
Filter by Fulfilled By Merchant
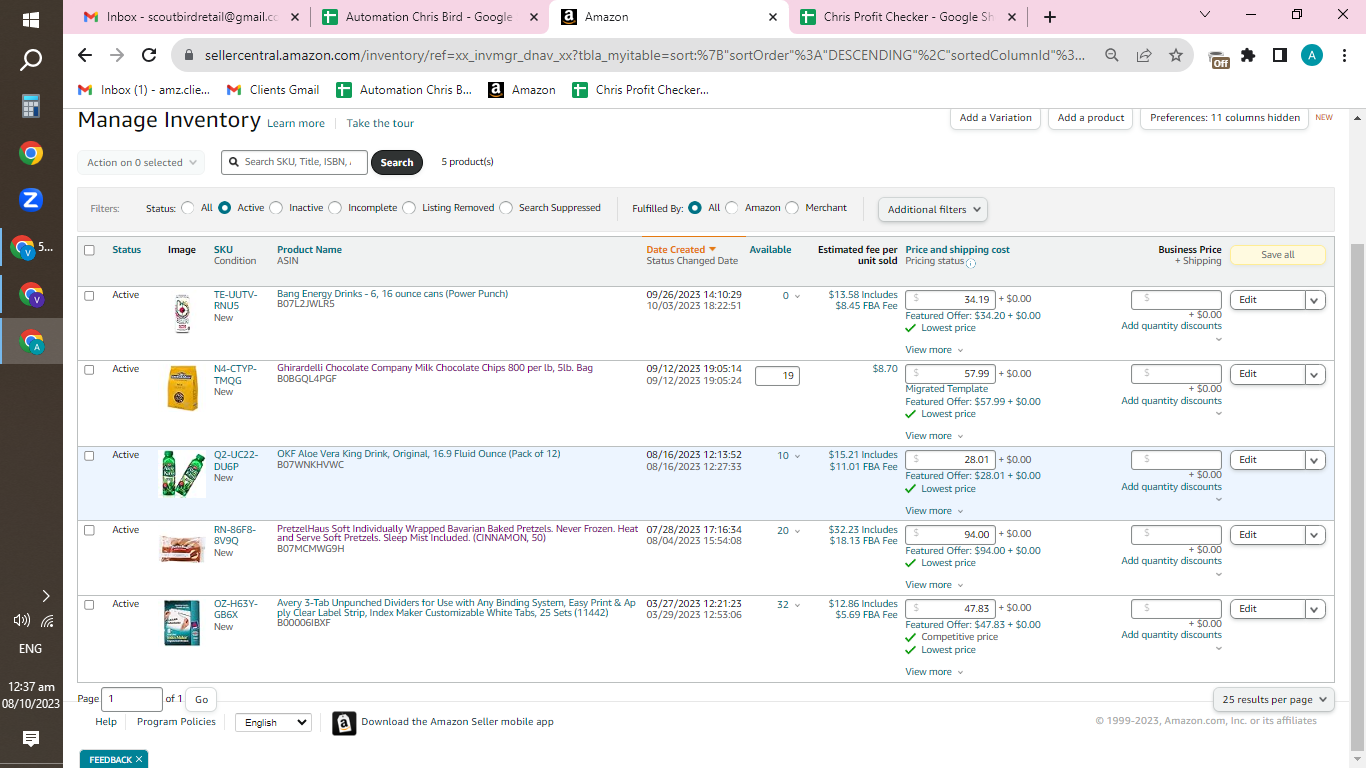792,208
